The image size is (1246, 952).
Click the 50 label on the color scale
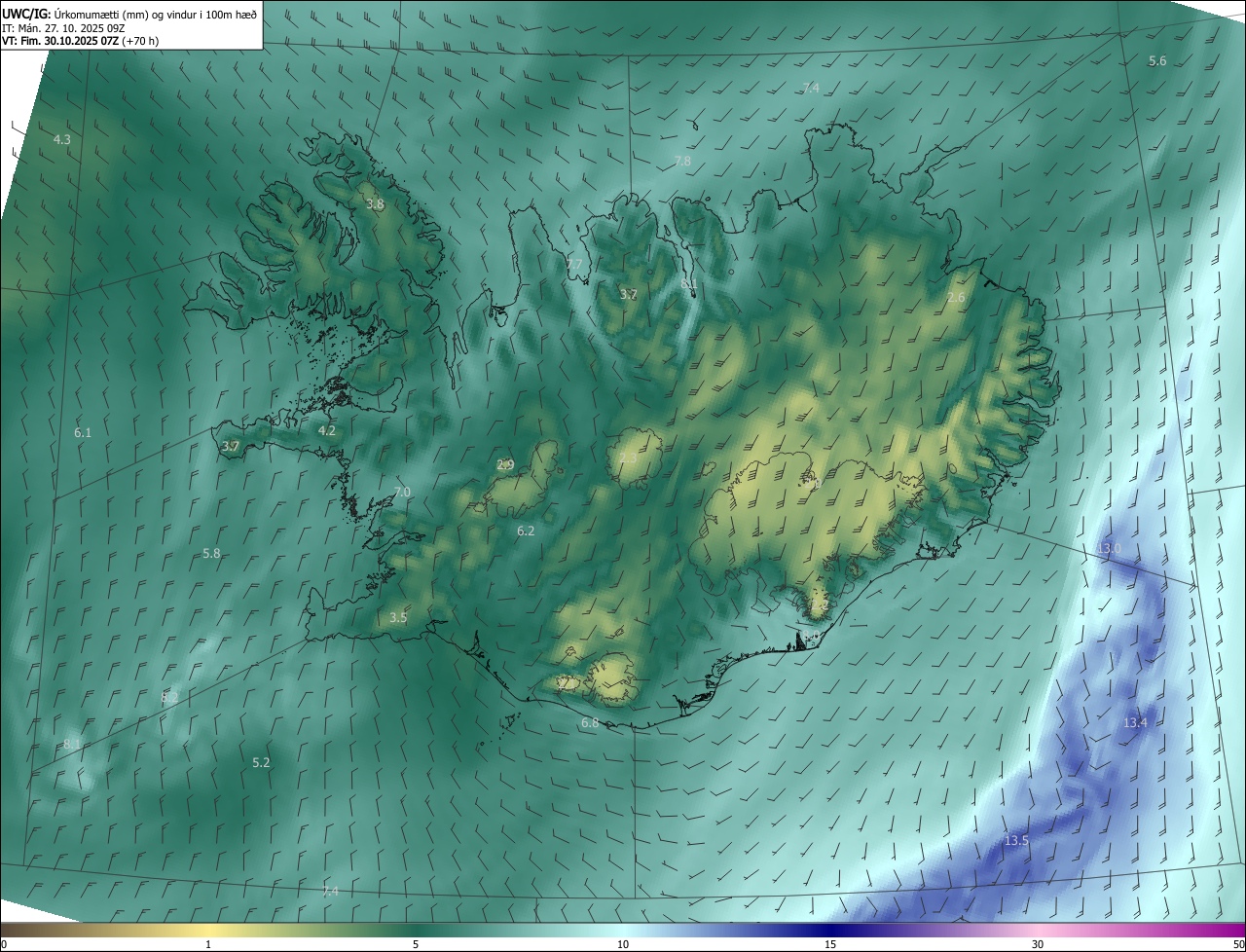[1238, 945]
